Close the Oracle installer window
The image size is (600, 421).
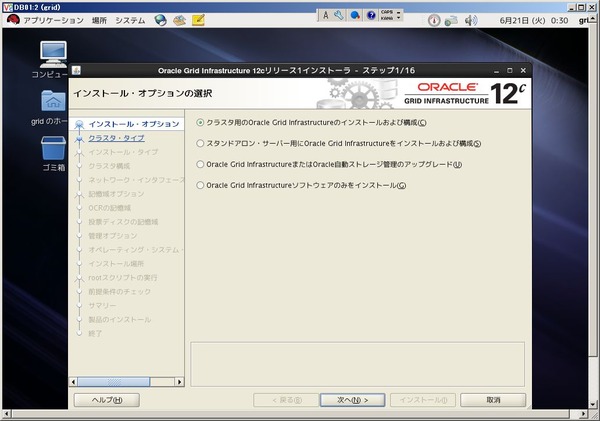click(x=523, y=71)
